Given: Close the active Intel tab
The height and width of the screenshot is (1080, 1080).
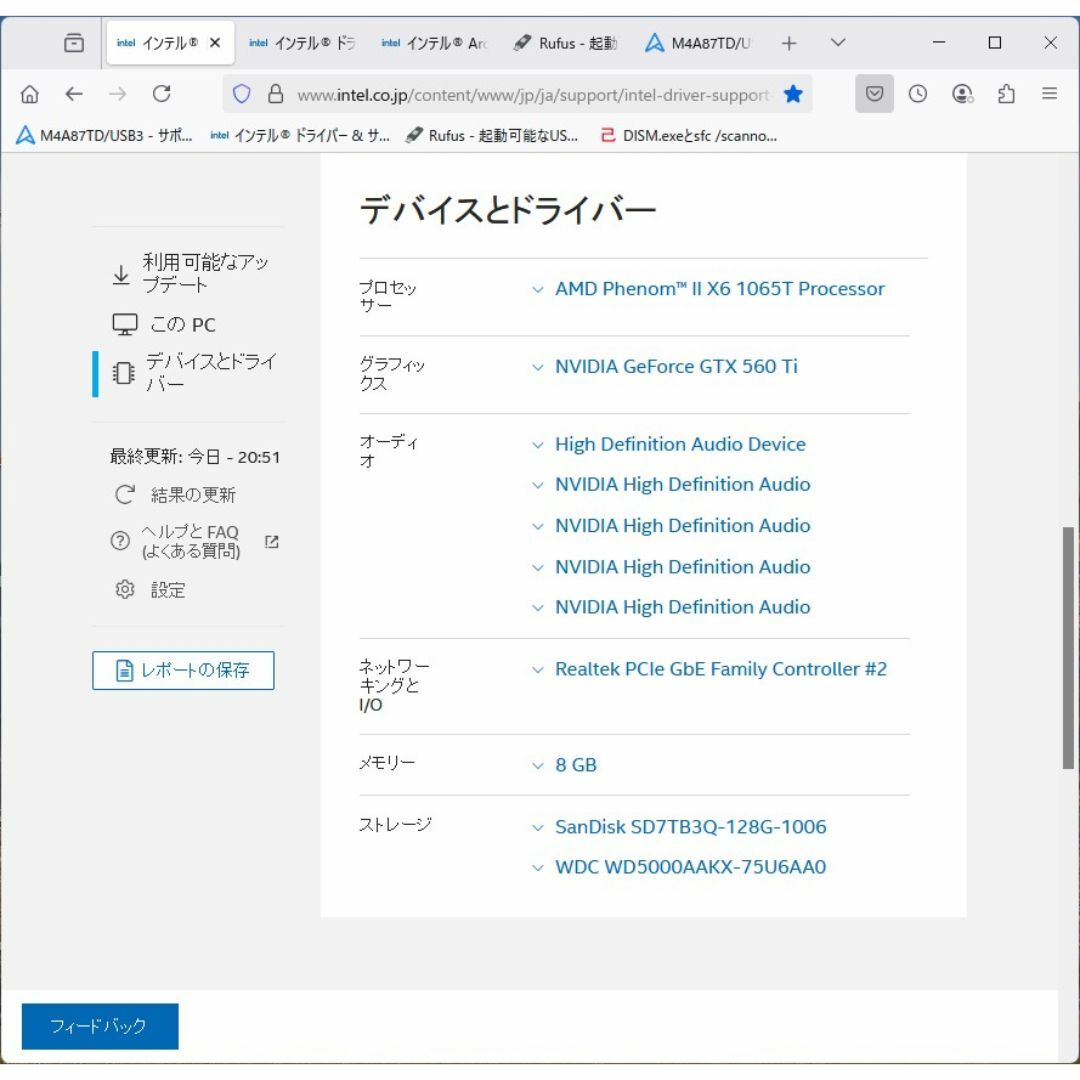Looking at the screenshot, I should pos(215,43).
